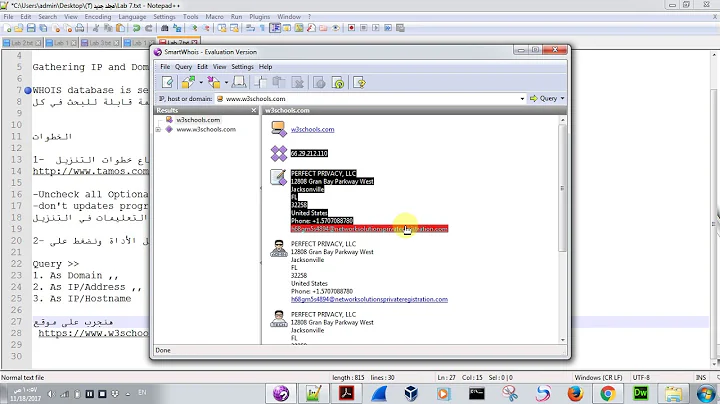Click the UTF-8 encoding status bar entry
Screen dimensions: 720x404
pos(641,377)
